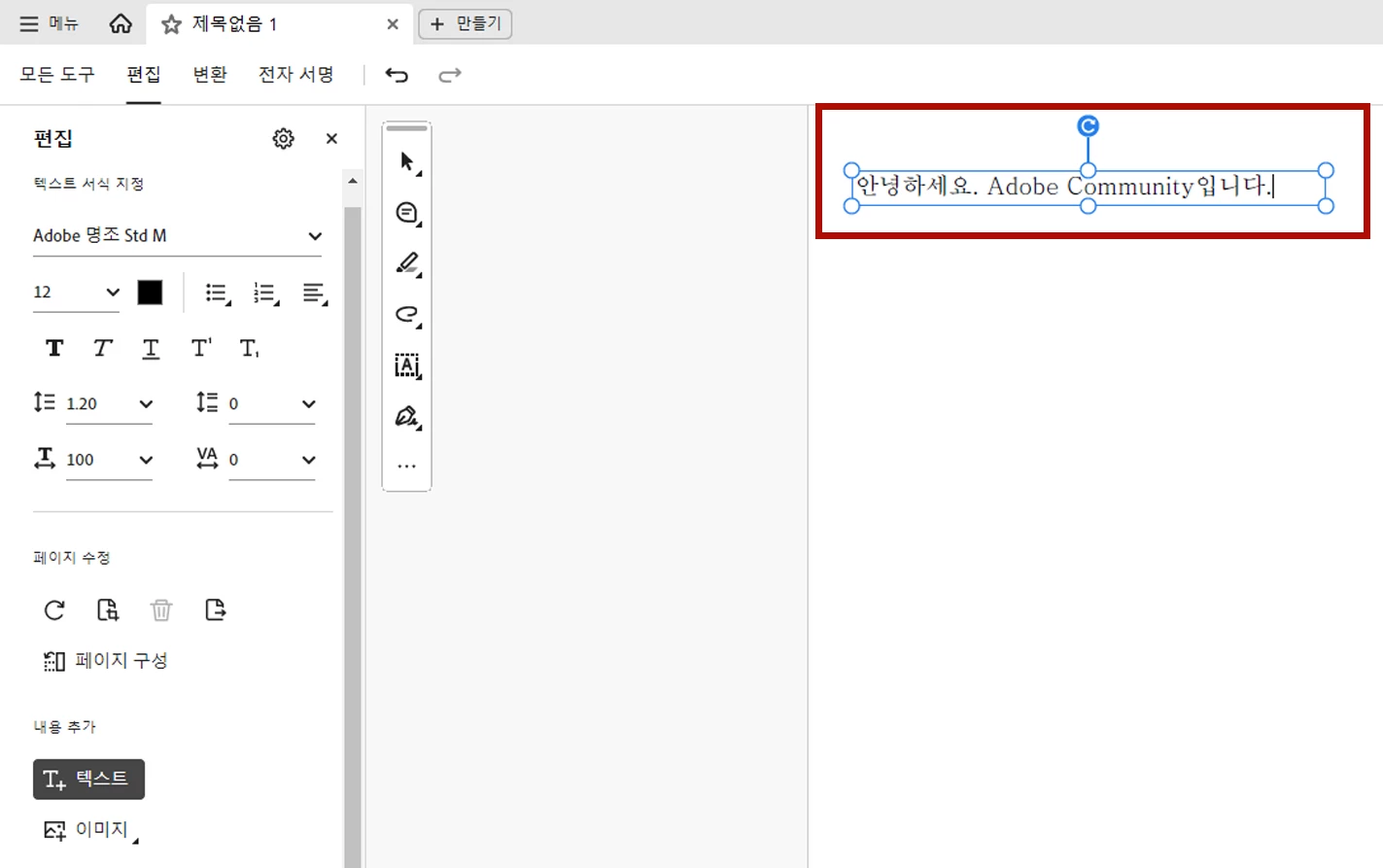Click the panel scrollbar up arrow

coord(353,182)
